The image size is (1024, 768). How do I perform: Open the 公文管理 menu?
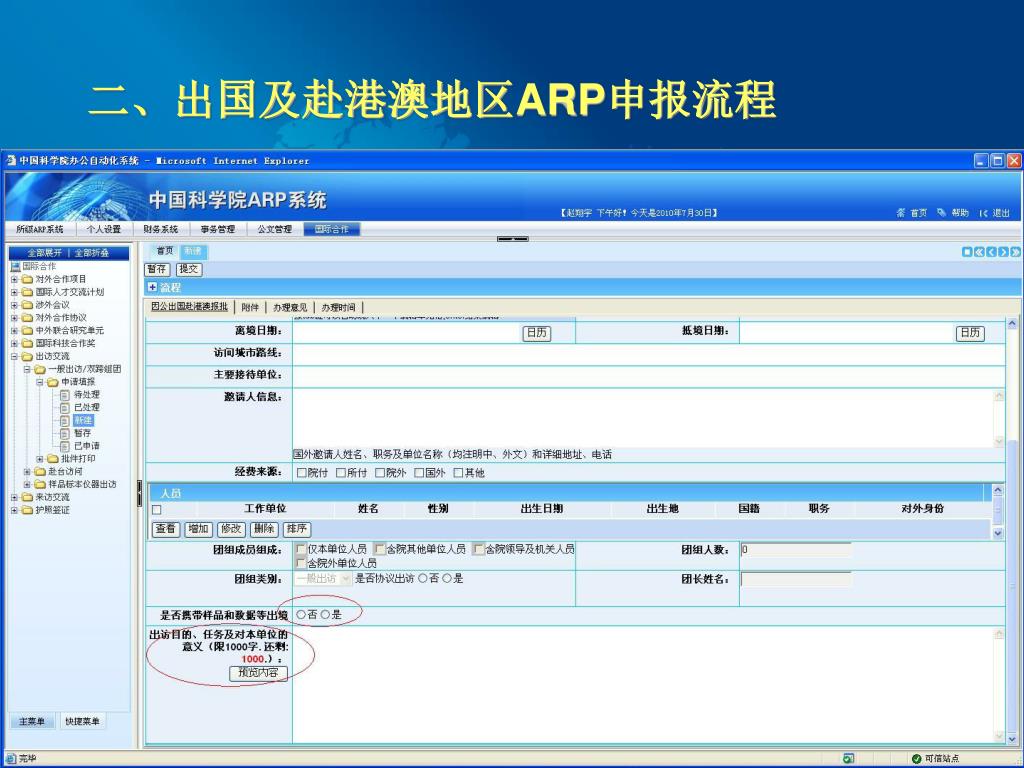pos(274,229)
